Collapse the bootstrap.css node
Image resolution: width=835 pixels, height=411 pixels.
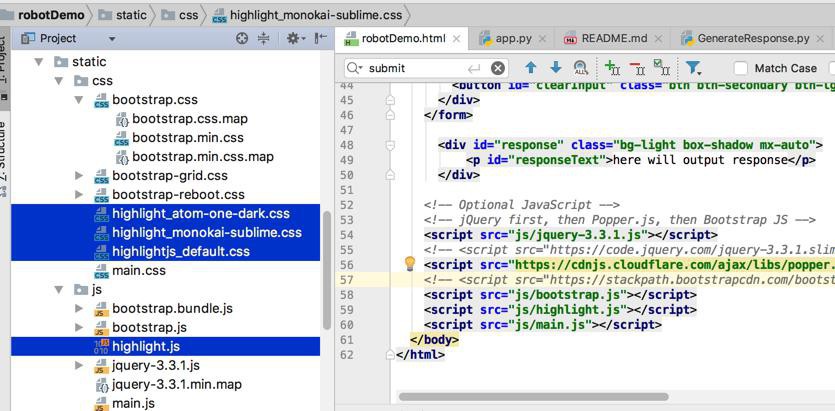(x=78, y=100)
